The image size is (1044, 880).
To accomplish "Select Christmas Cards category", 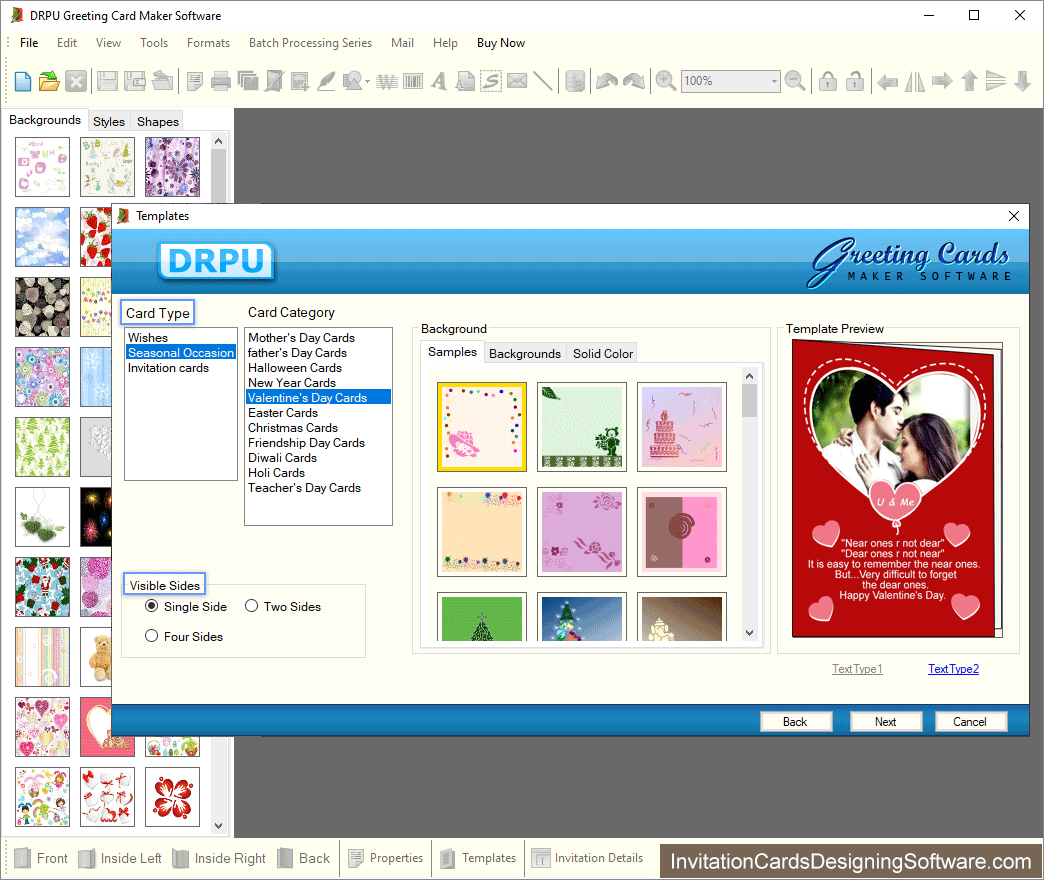I will (318, 428).
